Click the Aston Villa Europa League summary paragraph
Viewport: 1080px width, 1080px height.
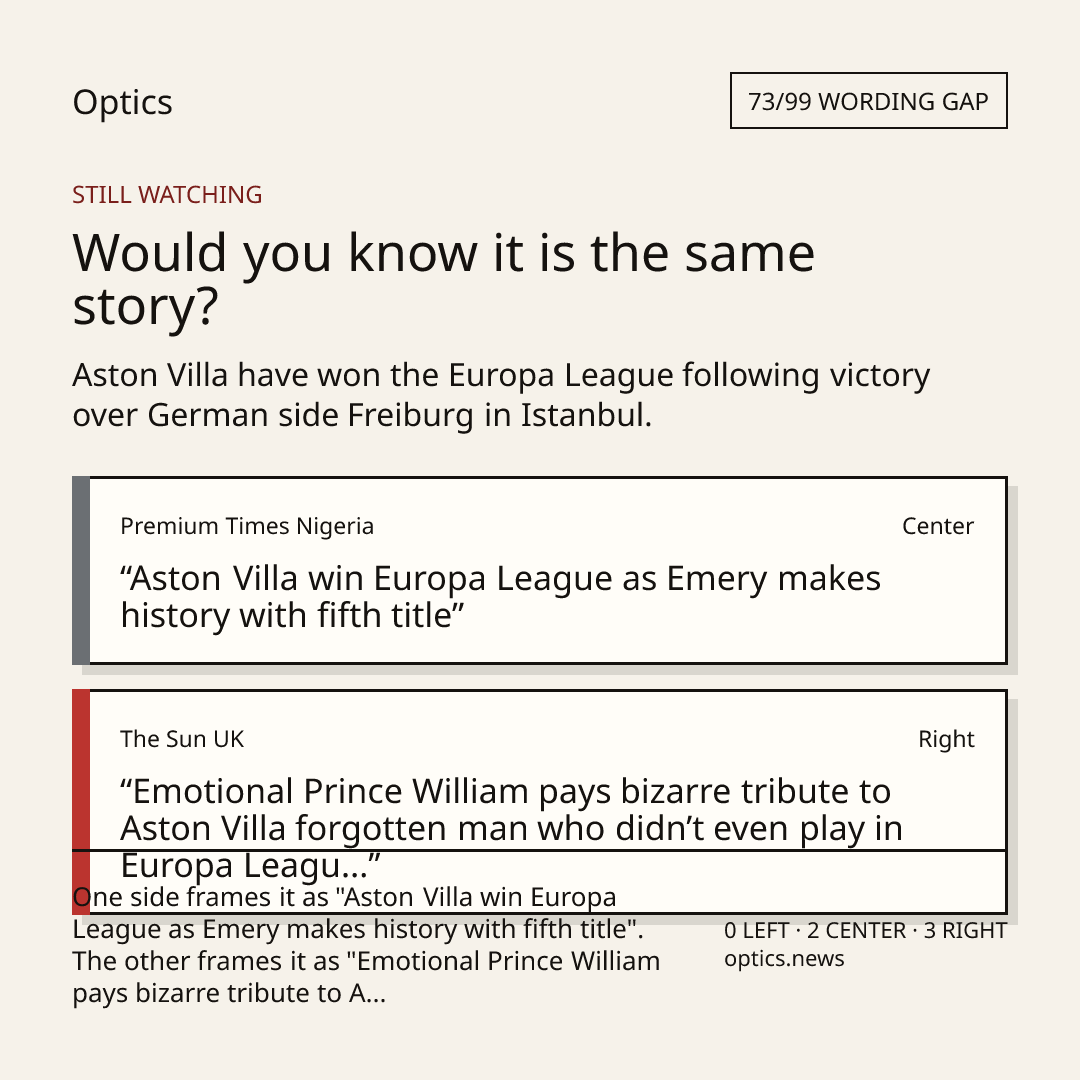tap(501, 395)
